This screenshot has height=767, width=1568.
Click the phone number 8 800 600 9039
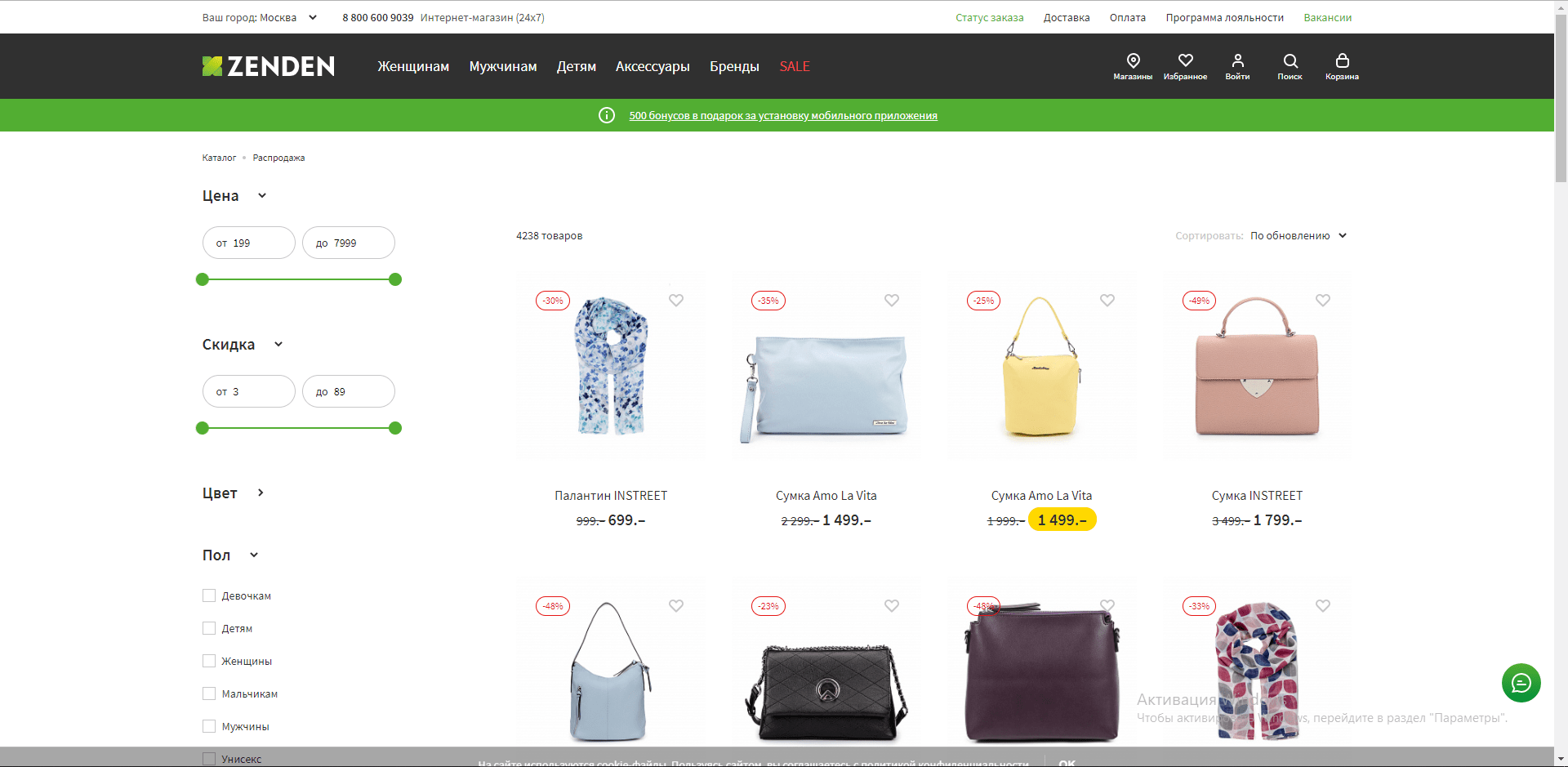point(378,17)
